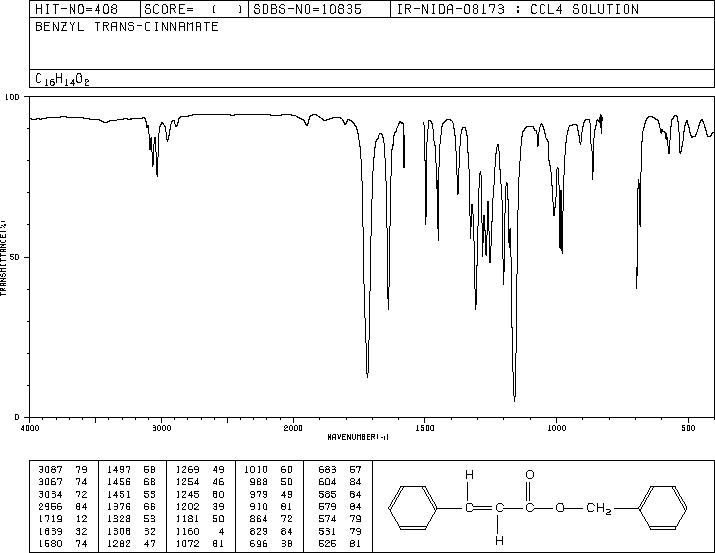
Task: Click the 2000 wavenumber axis label
Action: 293,428
